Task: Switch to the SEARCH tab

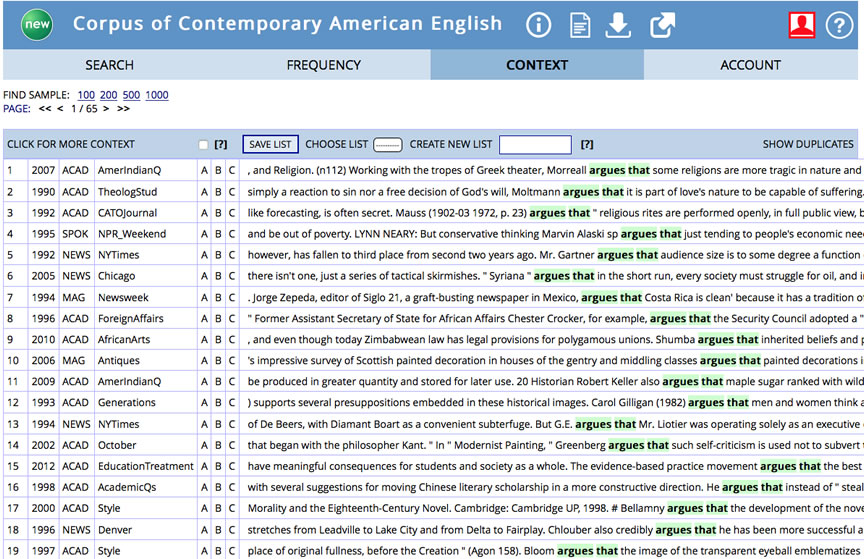Action: (109, 65)
